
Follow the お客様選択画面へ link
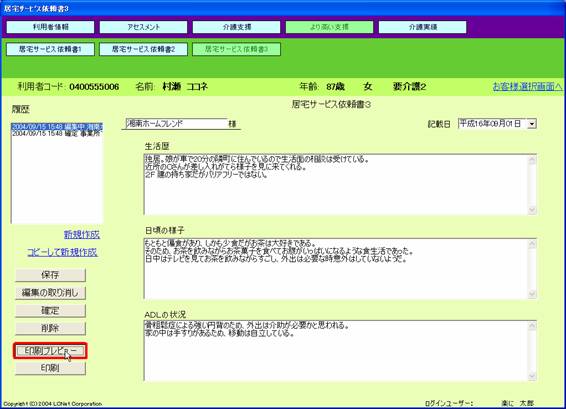point(527,87)
